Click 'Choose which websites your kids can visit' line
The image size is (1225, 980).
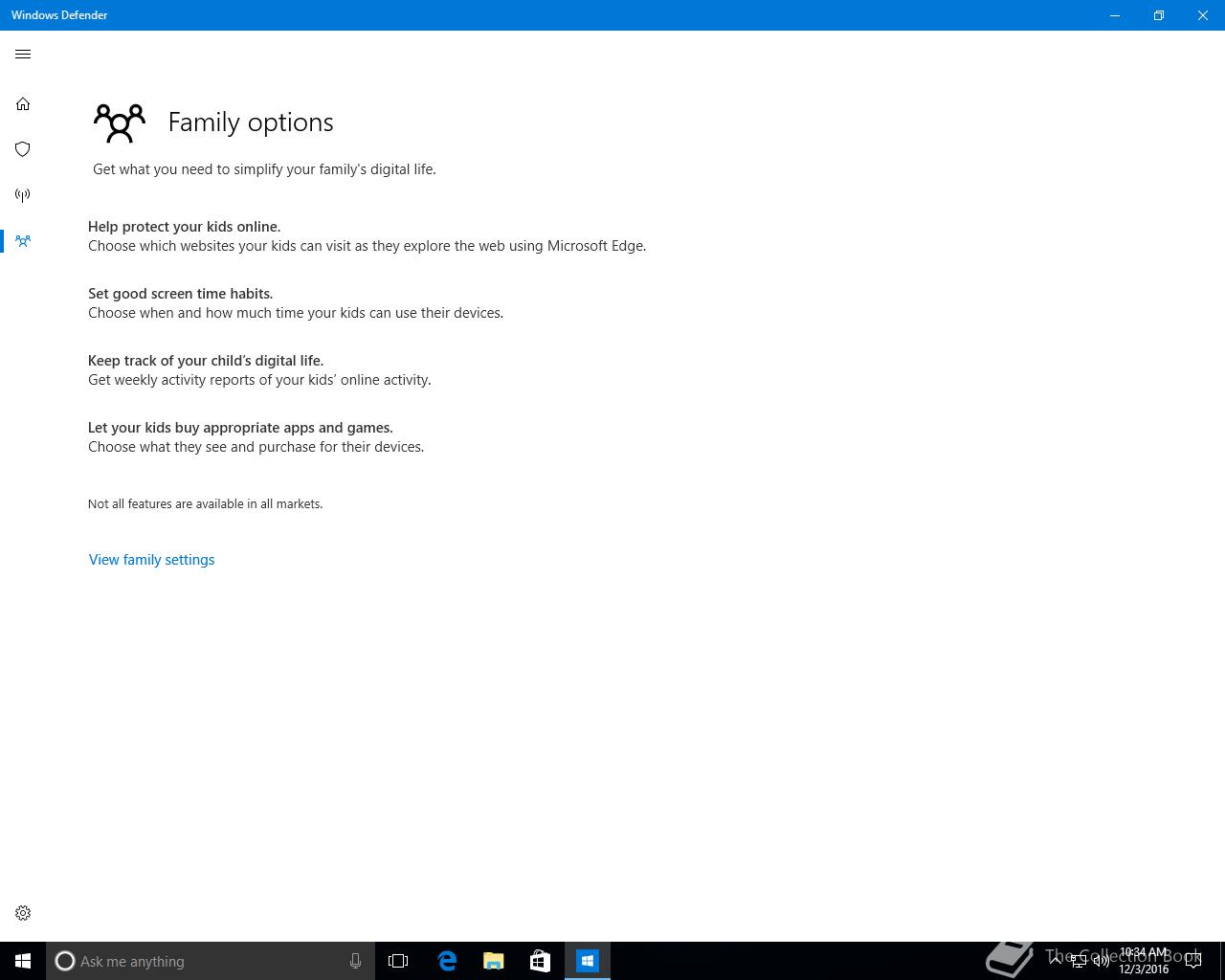coord(367,246)
